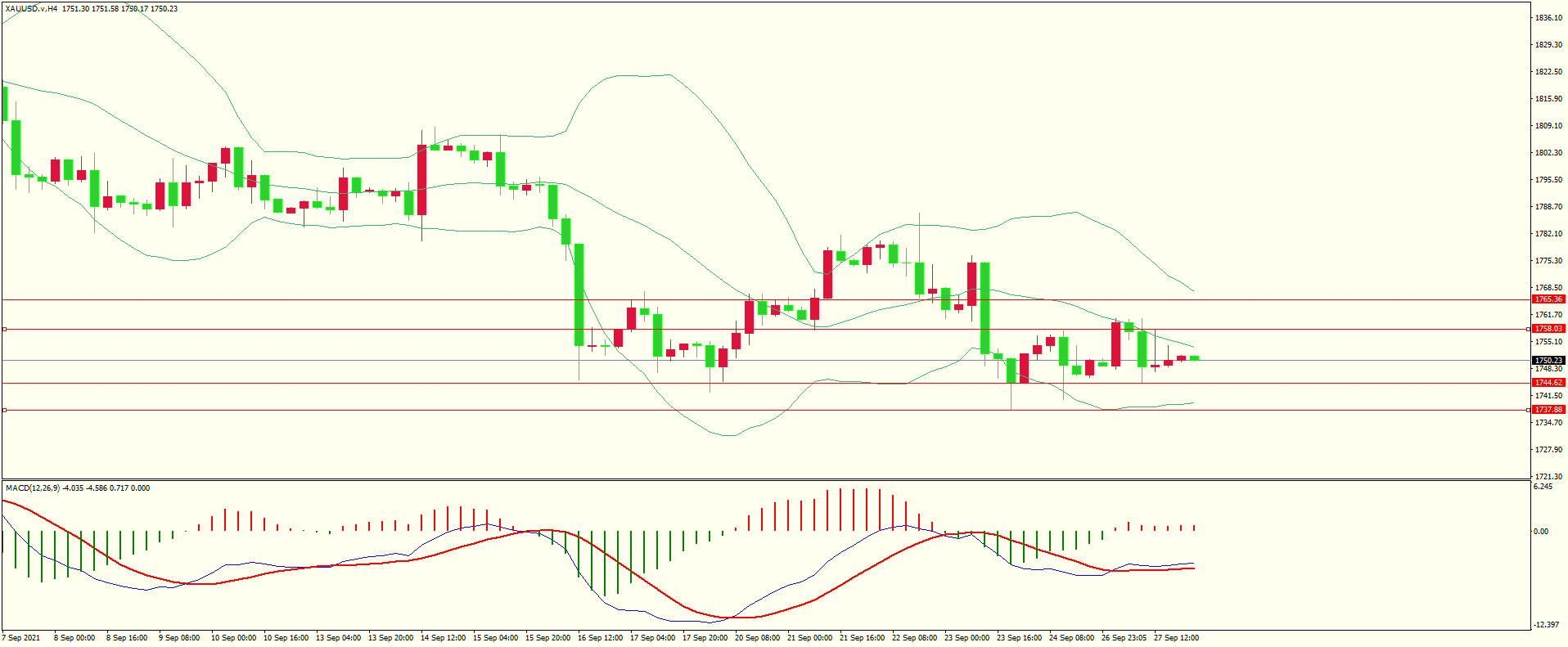Click the 15 Sep 20:00 time label
This screenshot has width=1568, height=647.
[x=547, y=638]
